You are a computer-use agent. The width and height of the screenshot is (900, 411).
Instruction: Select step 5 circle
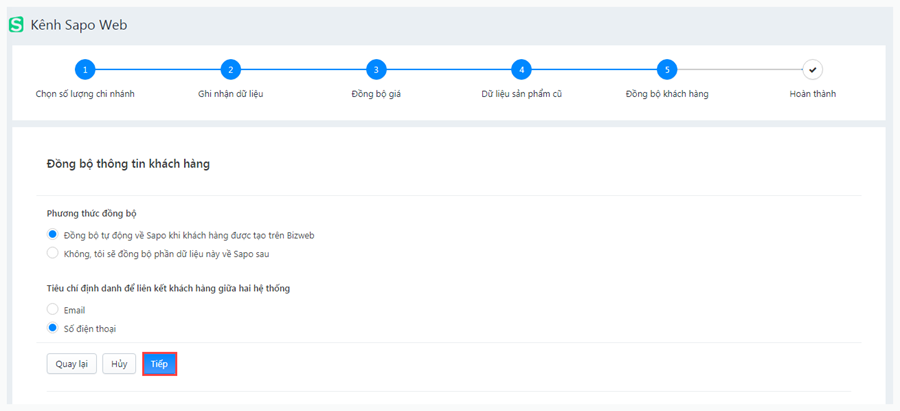pyautogui.click(x=667, y=70)
